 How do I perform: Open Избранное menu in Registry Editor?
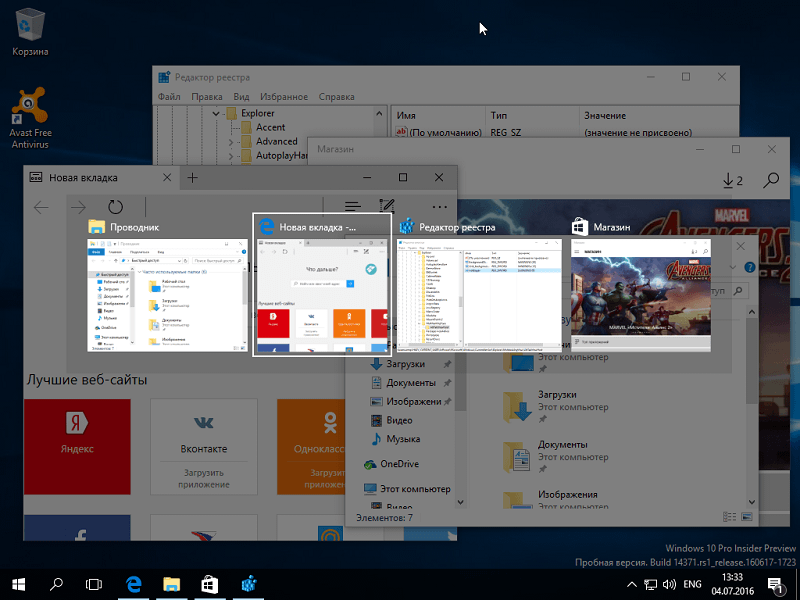click(284, 96)
